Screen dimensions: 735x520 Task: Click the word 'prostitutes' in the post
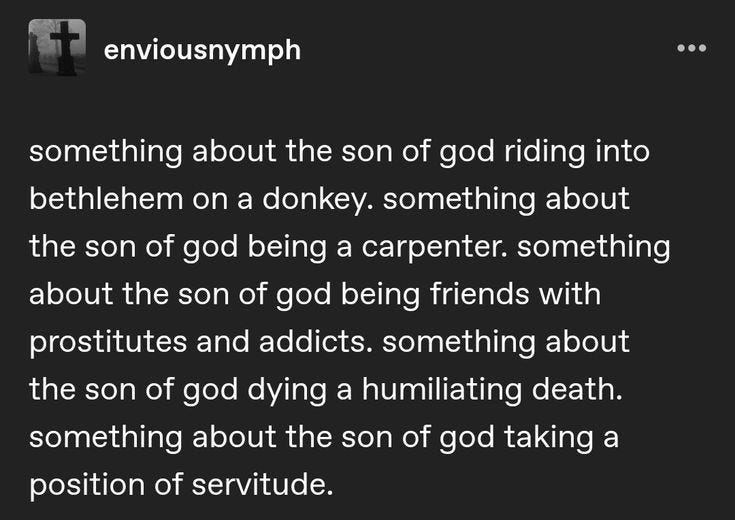pos(108,342)
